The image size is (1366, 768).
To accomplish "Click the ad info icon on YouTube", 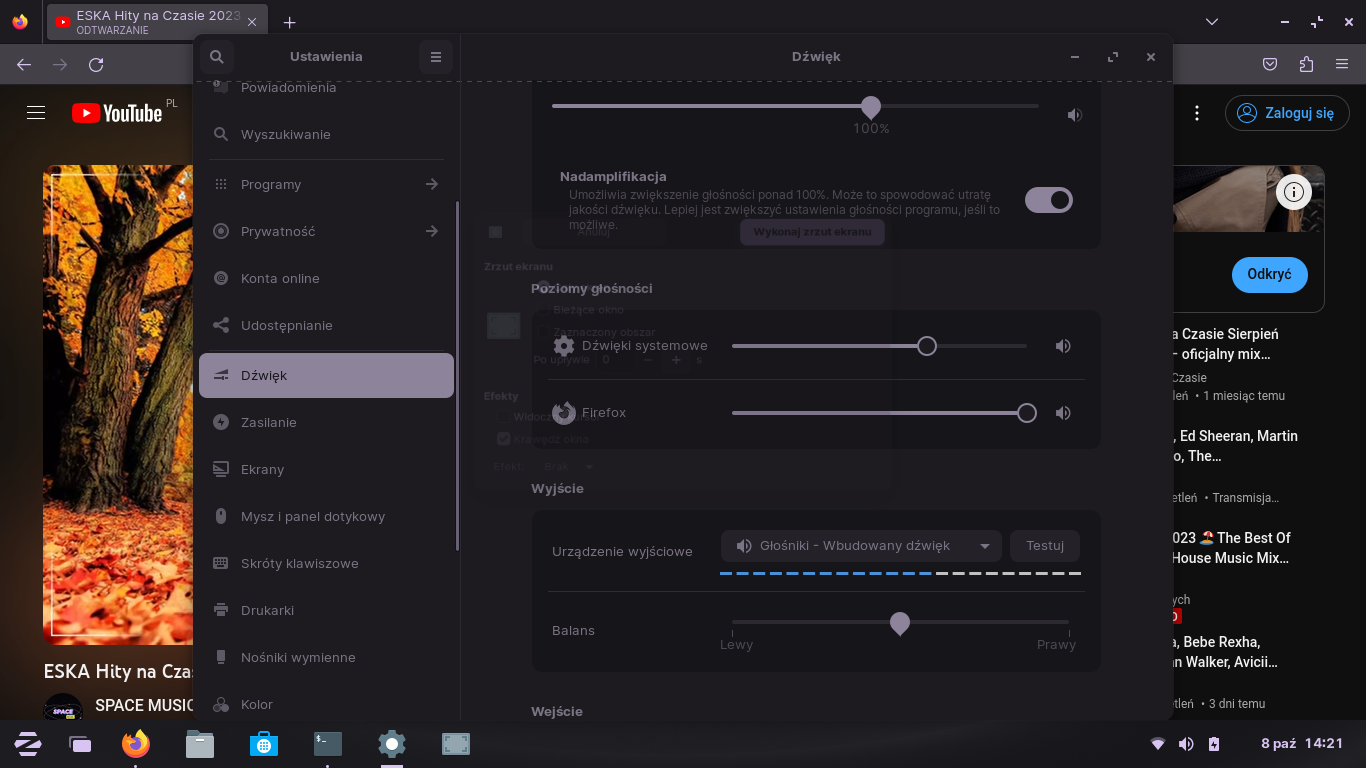I will 1294,192.
